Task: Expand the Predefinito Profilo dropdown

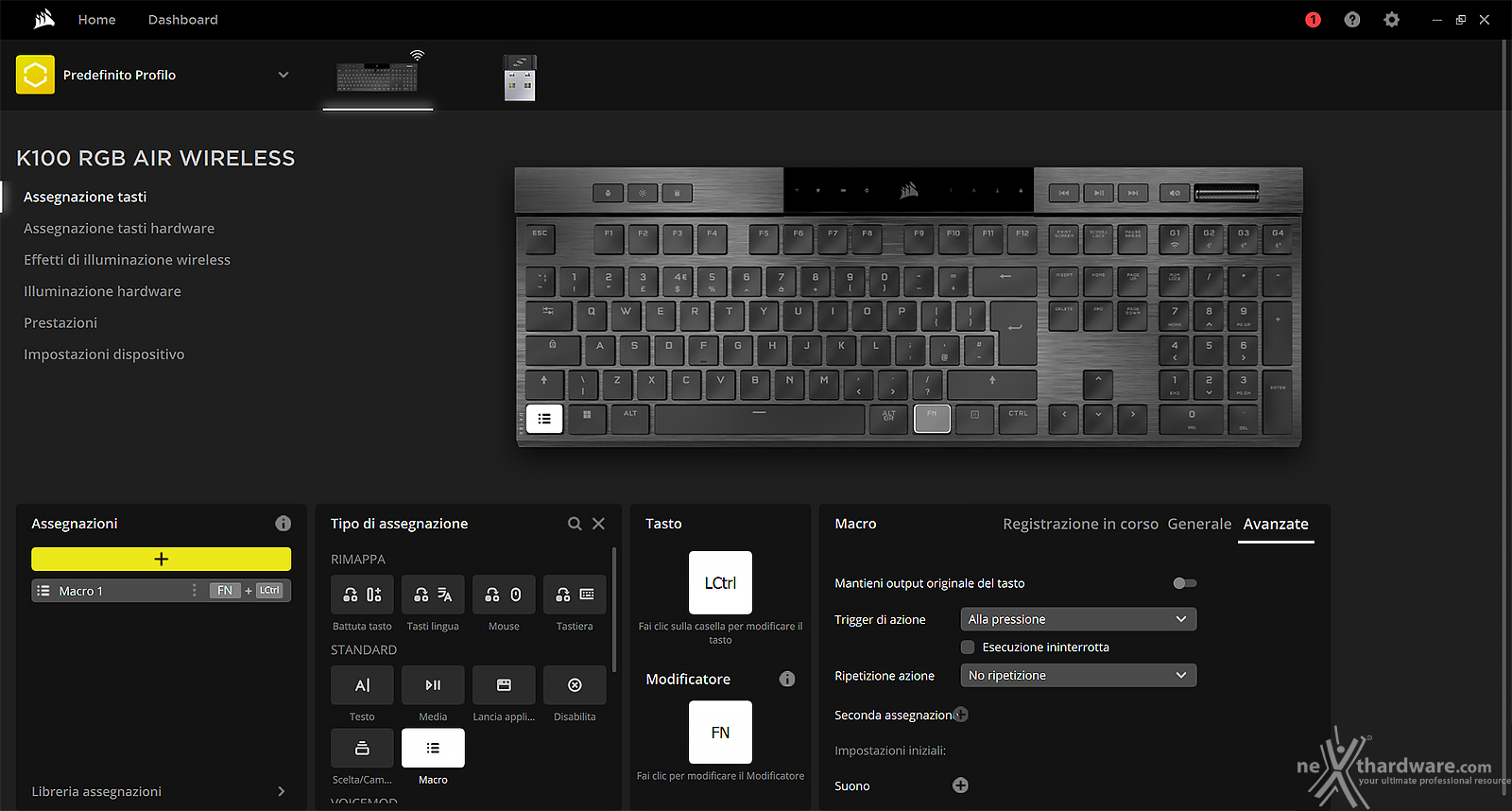Action: tap(283, 75)
